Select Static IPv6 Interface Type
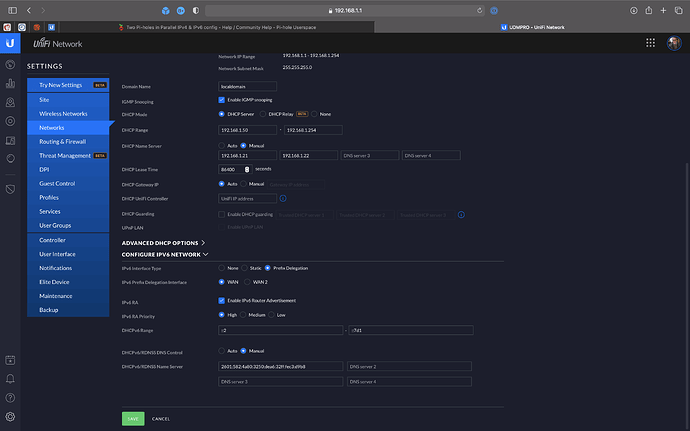The width and height of the screenshot is (690, 431). (x=244, y=268)
